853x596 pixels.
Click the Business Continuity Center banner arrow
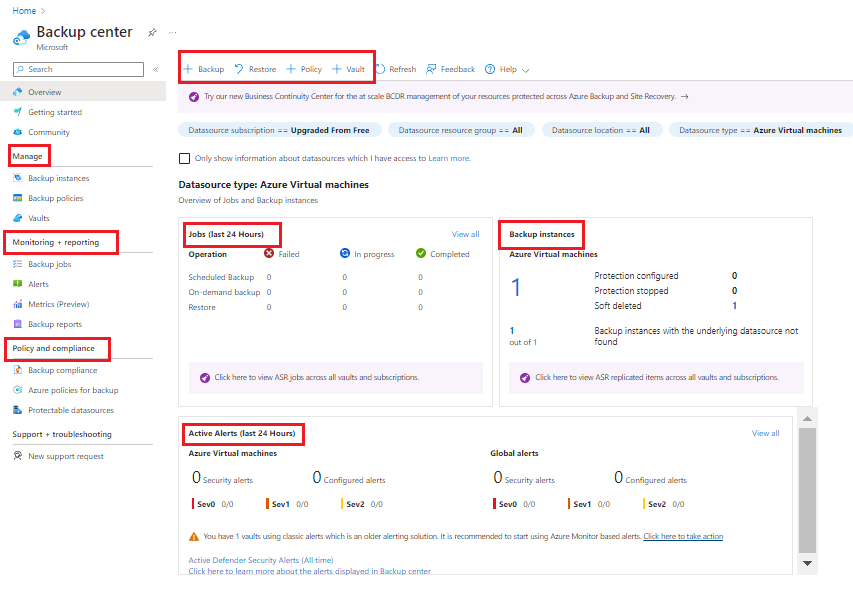(x=685, y=96)
